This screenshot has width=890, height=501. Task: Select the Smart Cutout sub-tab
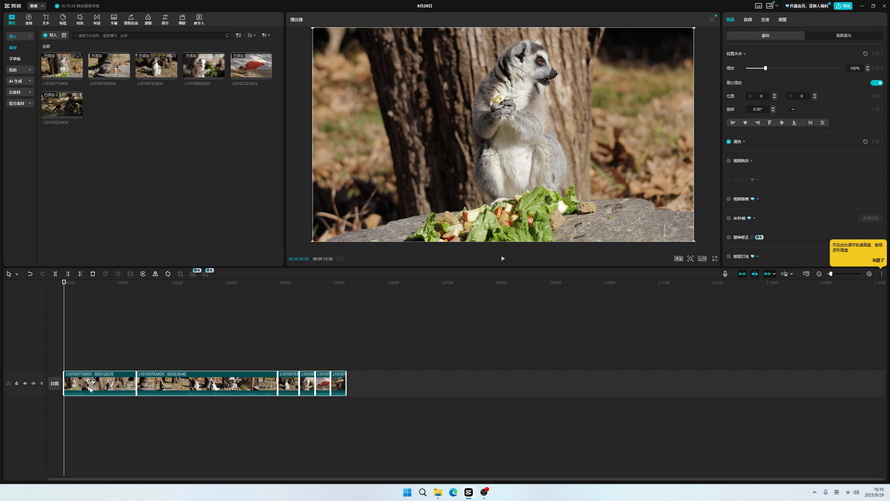843,35
